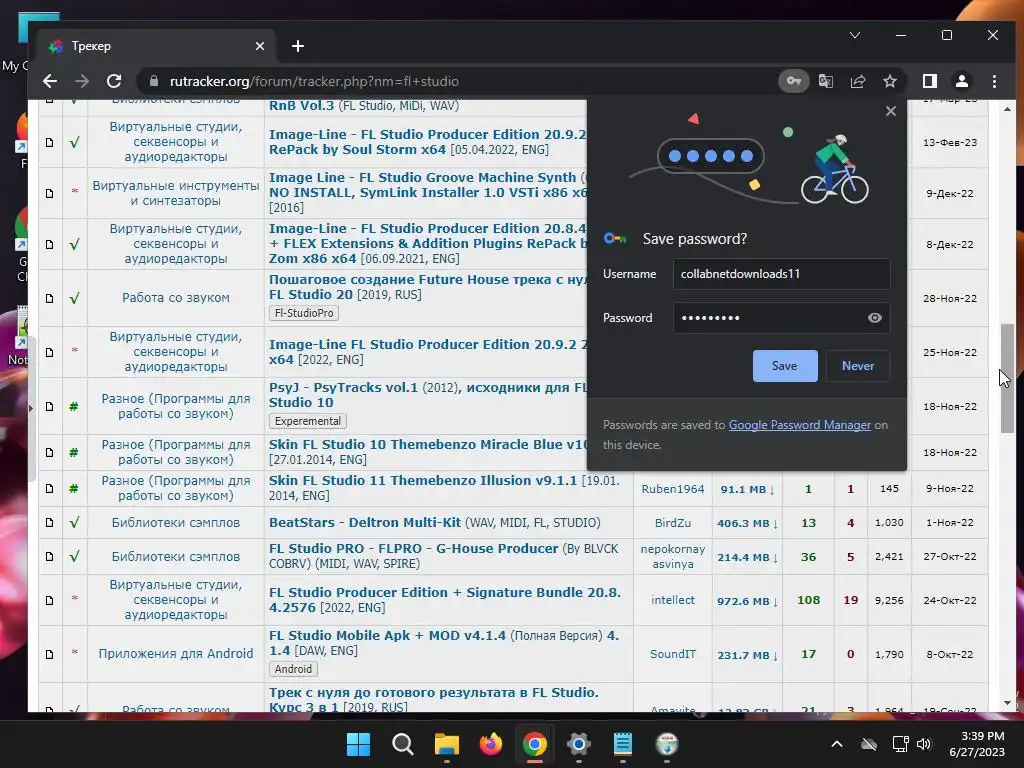This screenshot has width=1024, height=768.
Task: Open FL Studio Mobile Apk + MOD topic
Action: pyautogui.click(x=443, y=643)
